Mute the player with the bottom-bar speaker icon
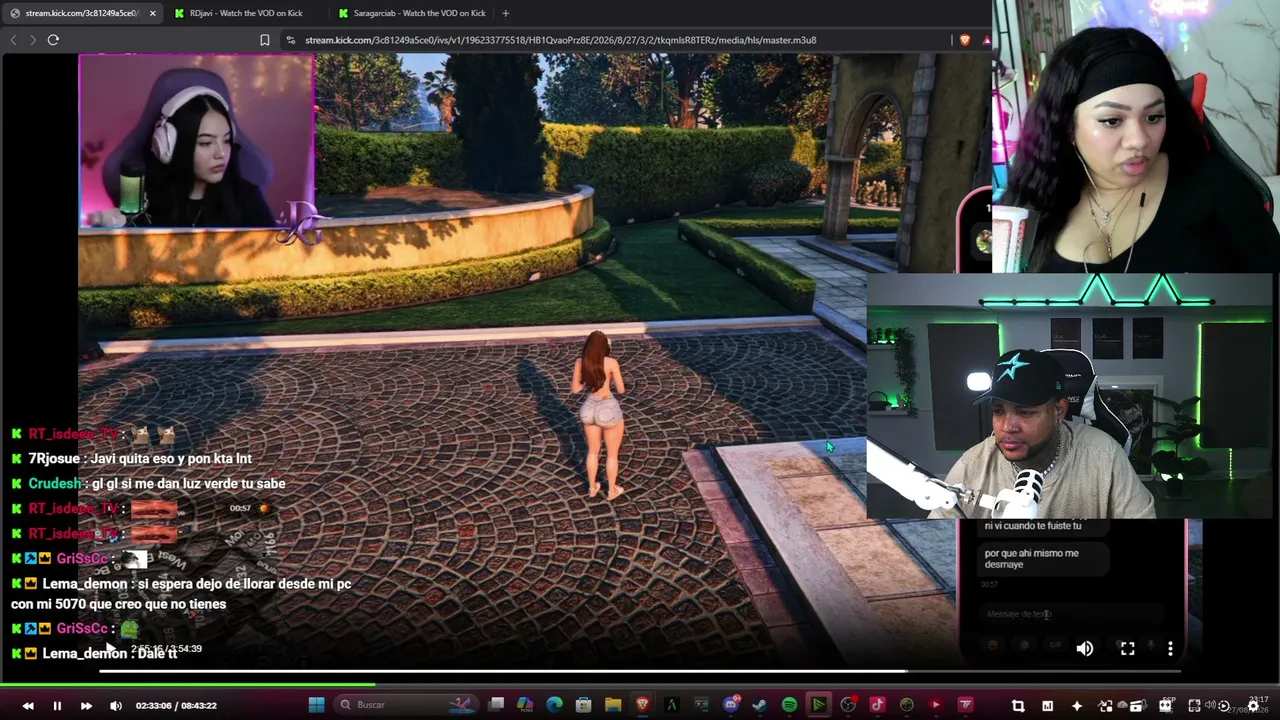Viewport: 1280px width, 720px height. tap(116, 706)
